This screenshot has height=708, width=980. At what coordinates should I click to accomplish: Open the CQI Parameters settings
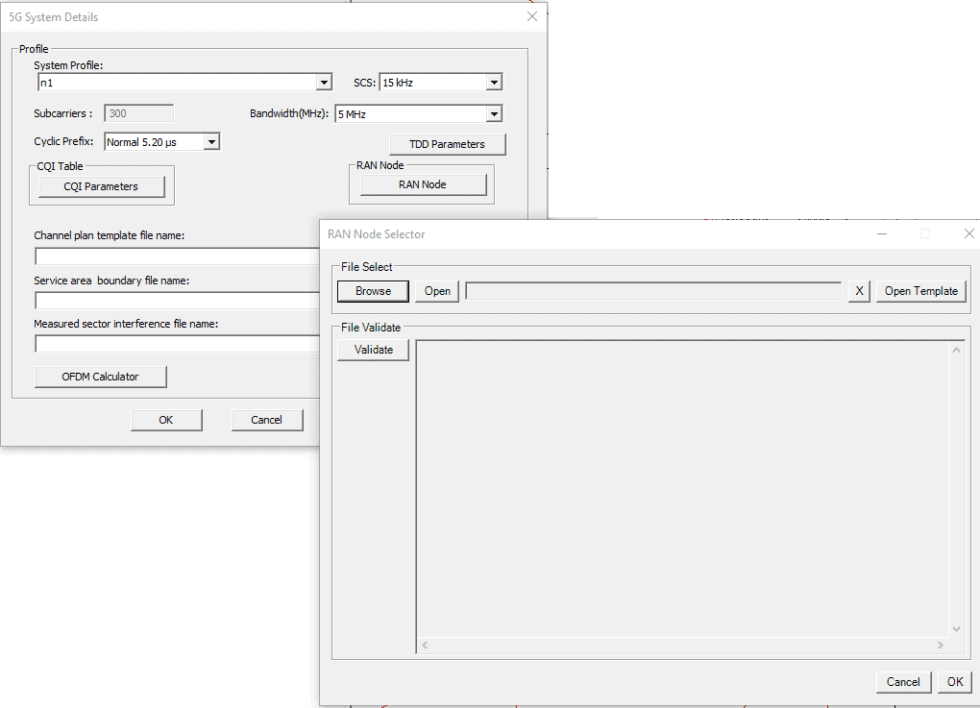[100, 186]
